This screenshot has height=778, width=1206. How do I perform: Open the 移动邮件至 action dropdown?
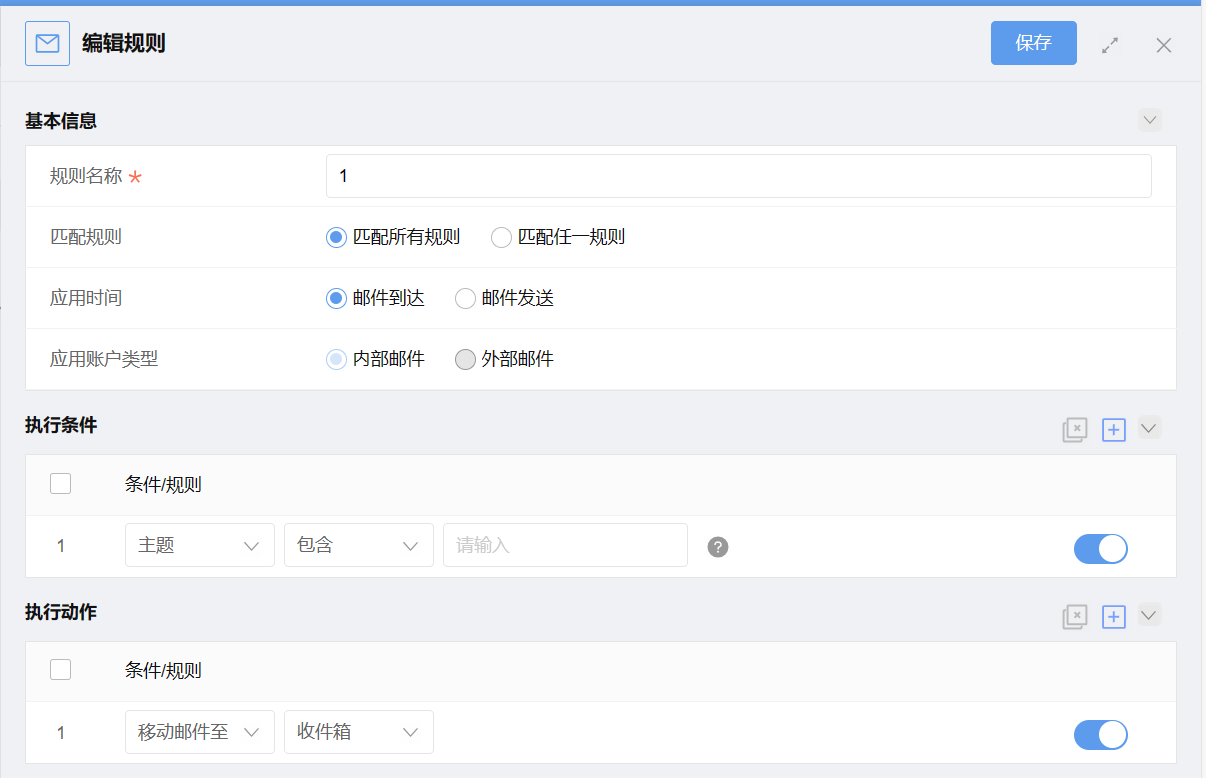[x=199, y=732]
